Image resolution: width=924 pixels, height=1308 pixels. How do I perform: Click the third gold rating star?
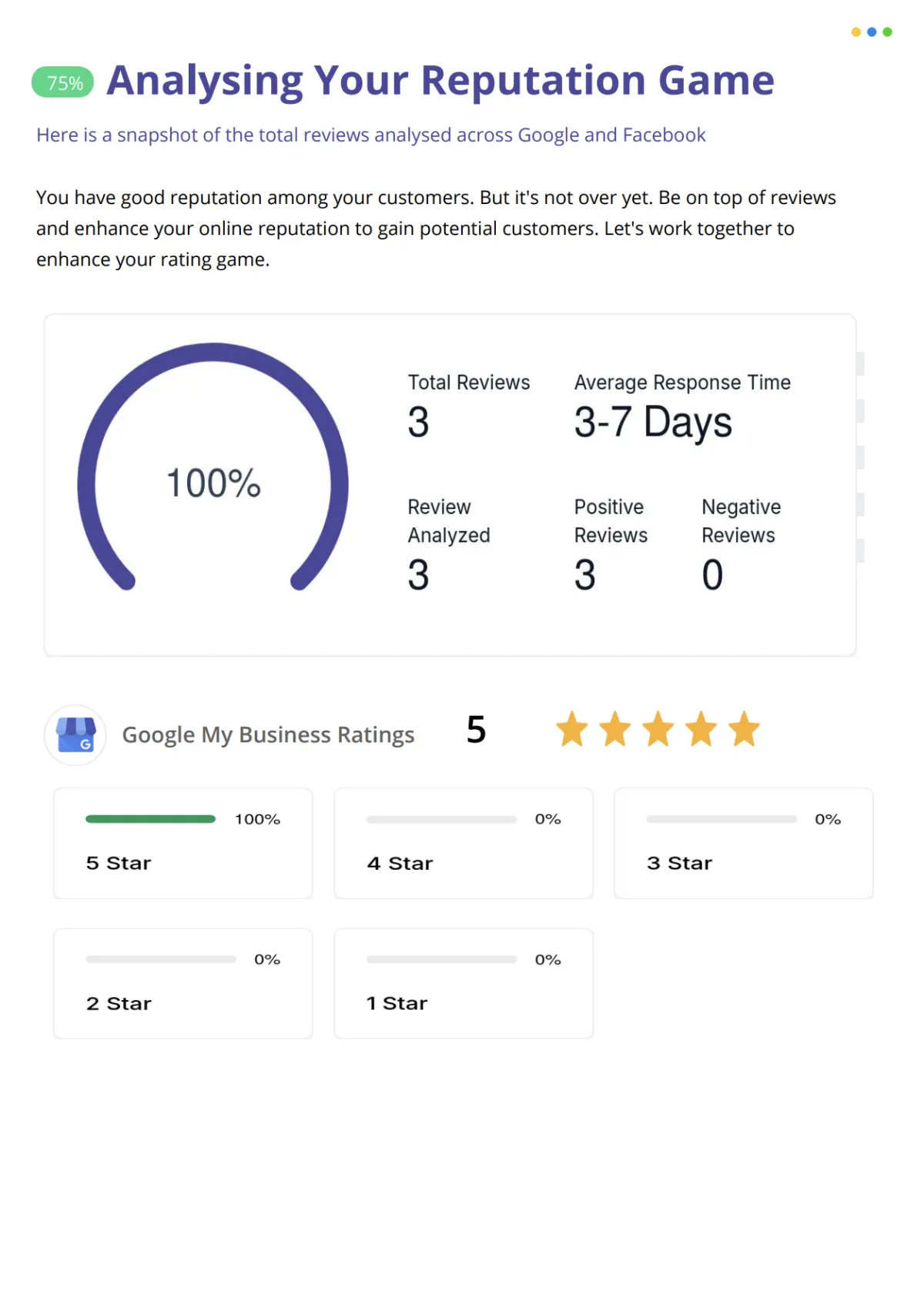pyautogui.click(x=658, y=729)
